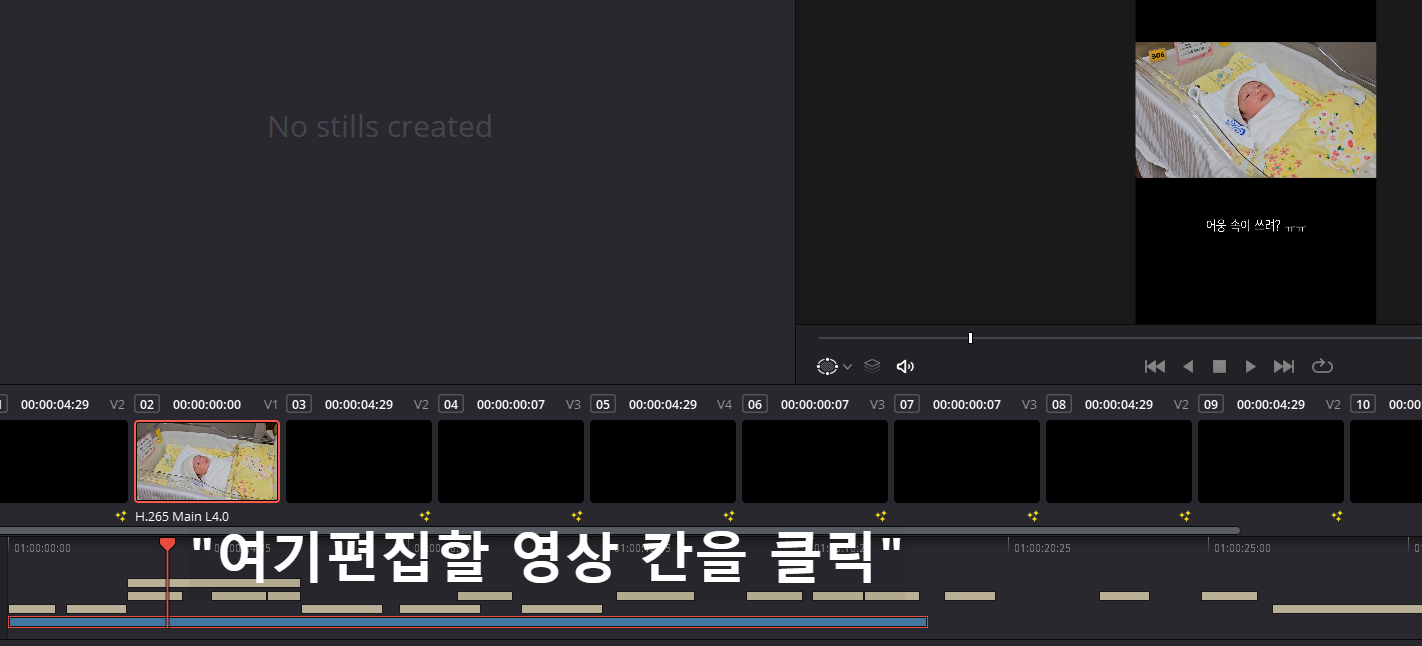Play the clip forward
The image size is (1422, 646).
(1250, 366)
